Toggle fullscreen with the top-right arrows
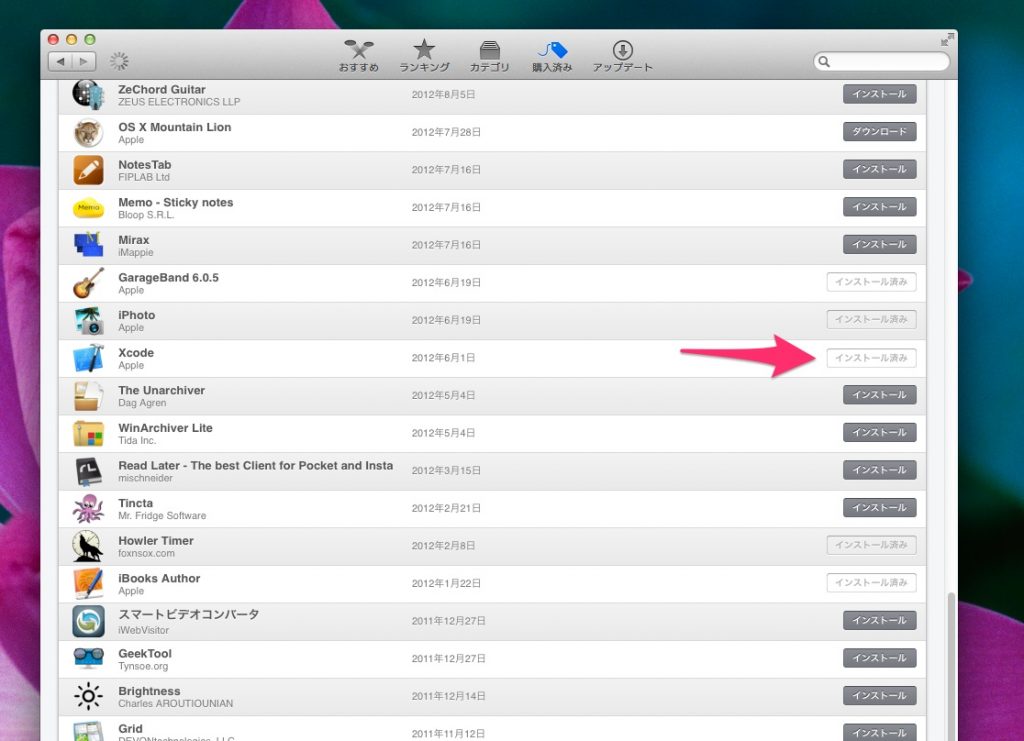The image size is (1024, 741). (x=946, y=39)
